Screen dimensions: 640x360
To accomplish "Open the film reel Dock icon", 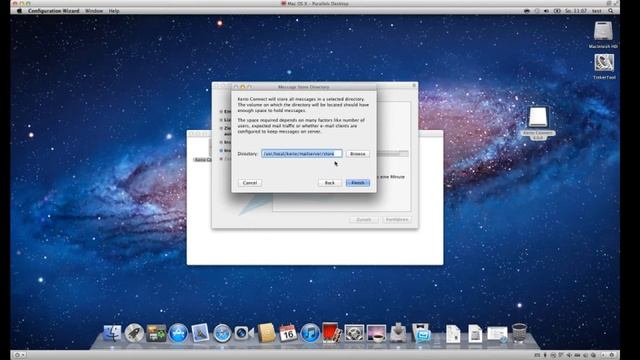I will click(354, 333).
